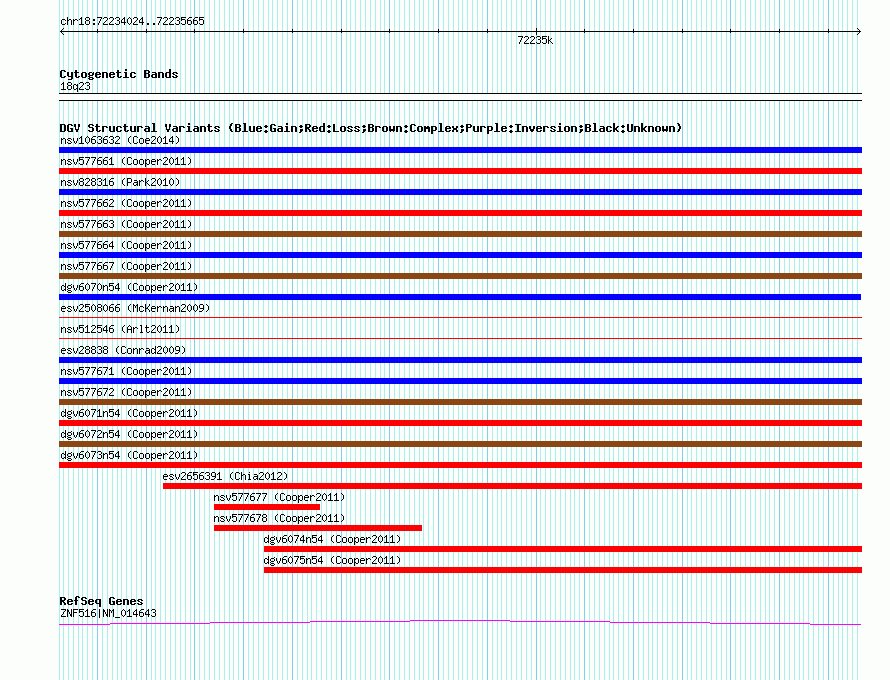Viewport: 890px width, 680px height.
Task: Click the left arrow end of ruler
Action: coord(62,32)
